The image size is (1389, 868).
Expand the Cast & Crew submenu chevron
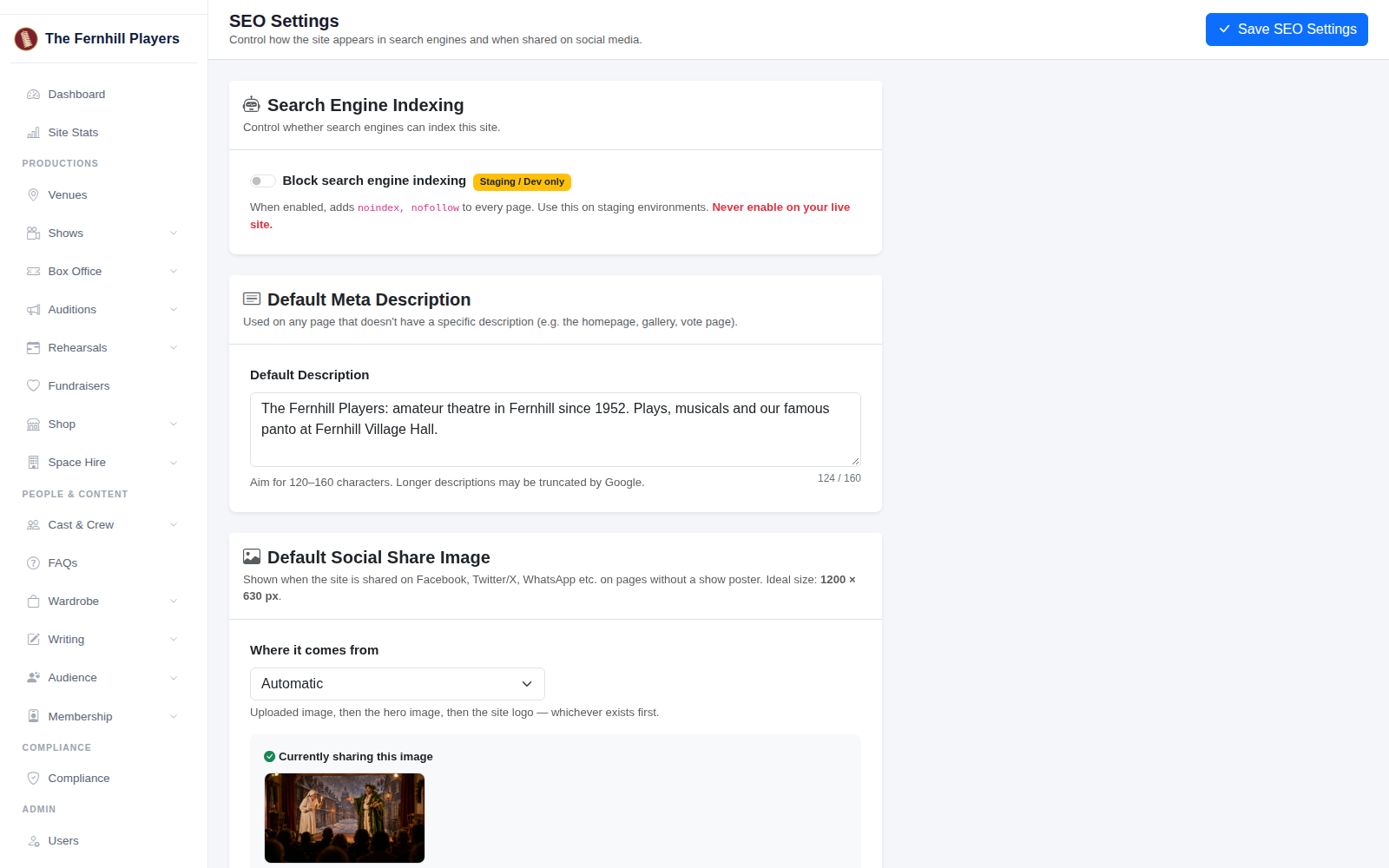[174, 525]
